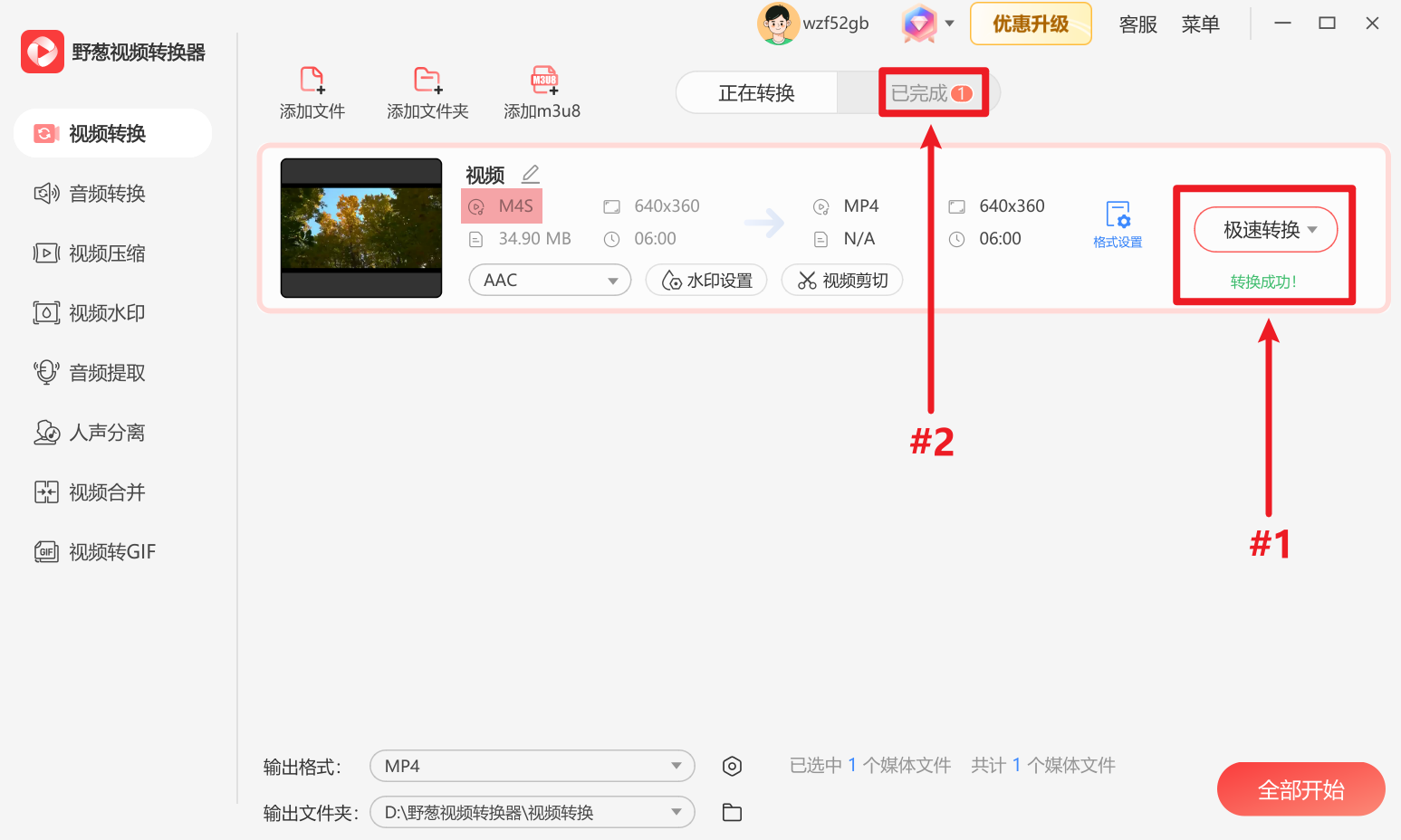This screenshot has height=840, width=1401.
Task: Click the 优惠升级 upgrade button
Action: pyautogui.click(x=1031, y=24)
